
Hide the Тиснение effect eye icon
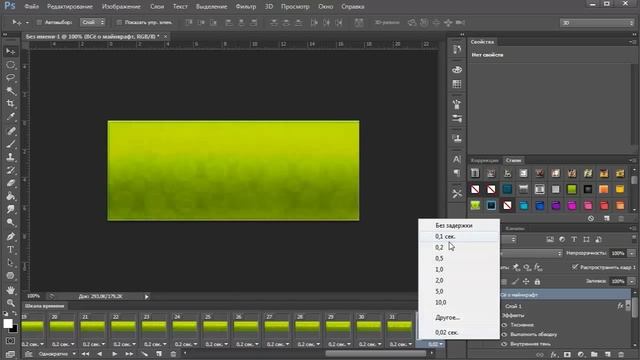tap(504, 325)
